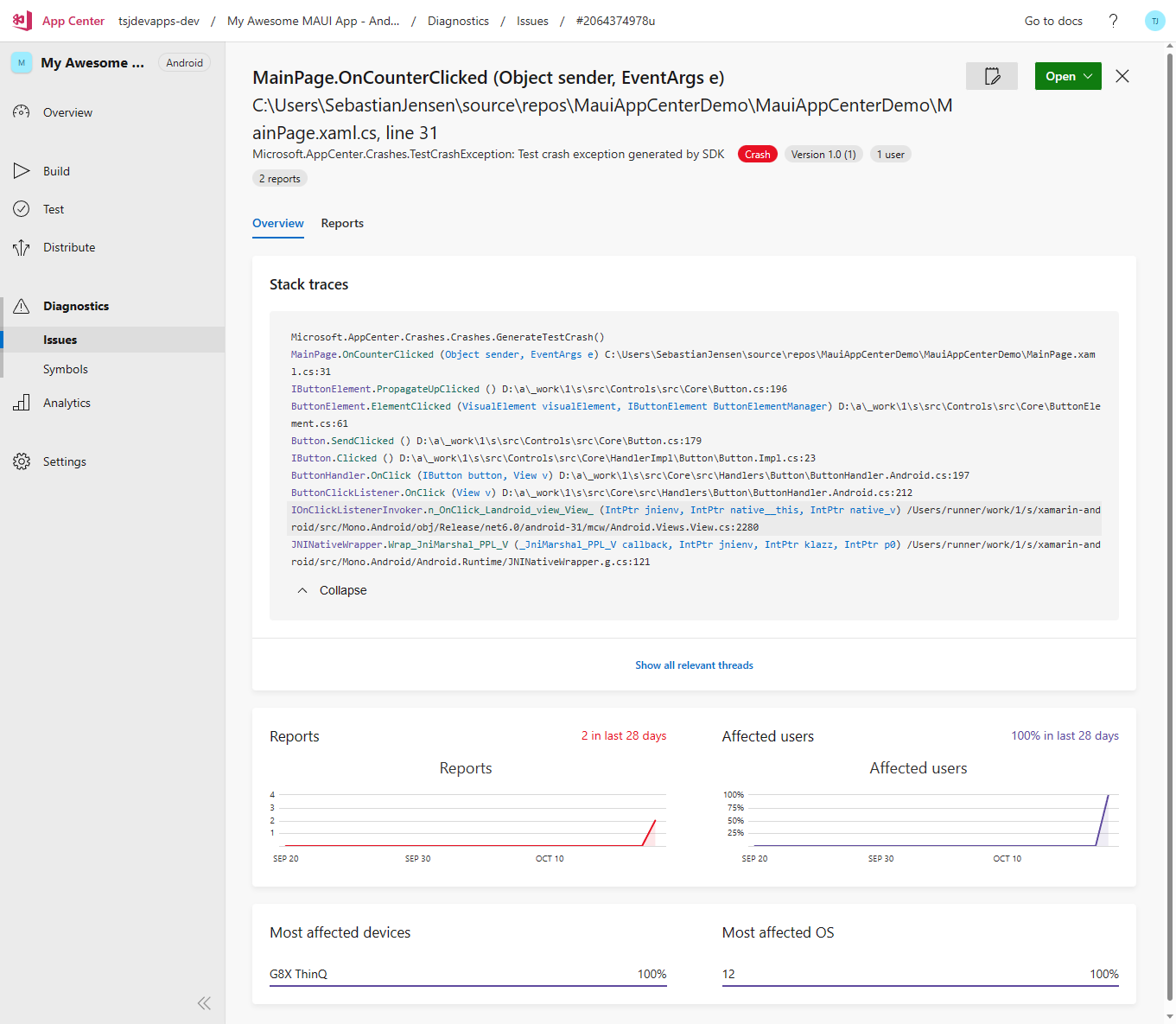Viewport: 1176px width, 1024px height.
Task: Click Go to docs link
Action: [1053, 21]
